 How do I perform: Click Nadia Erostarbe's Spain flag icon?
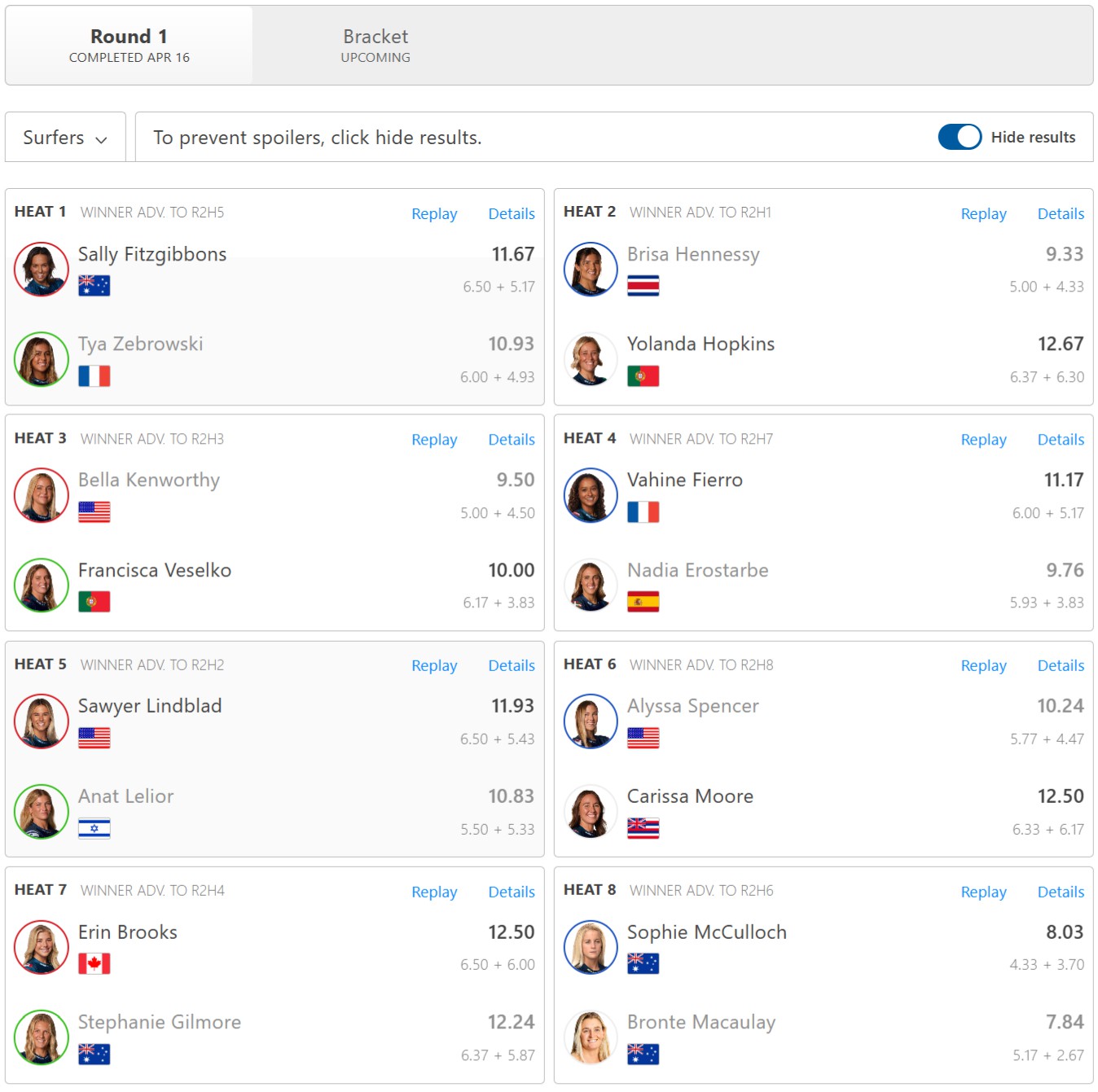pos(643,603)
